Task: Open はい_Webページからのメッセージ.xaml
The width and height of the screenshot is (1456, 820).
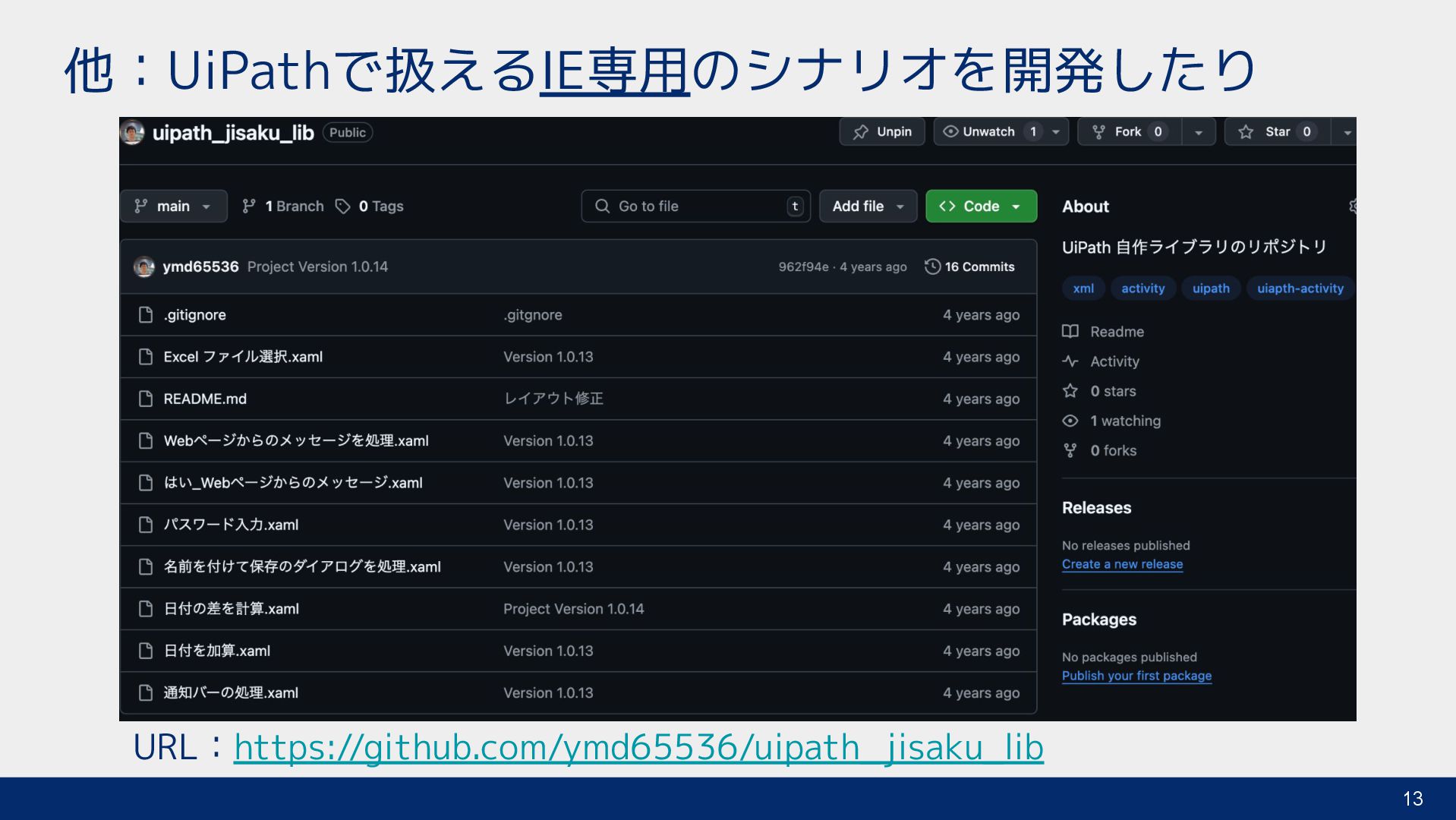Action: click(293, 483)
